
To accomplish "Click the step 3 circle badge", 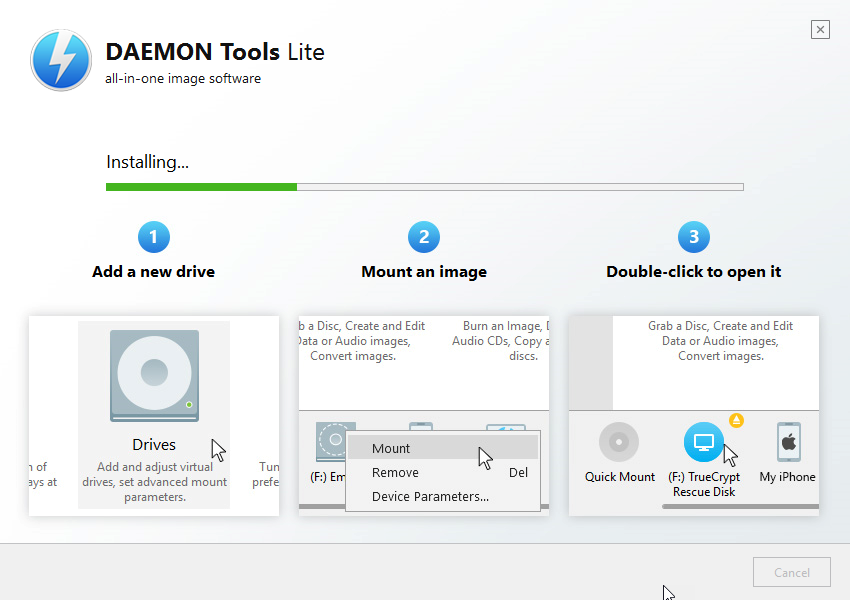I will tap(694, 237).
